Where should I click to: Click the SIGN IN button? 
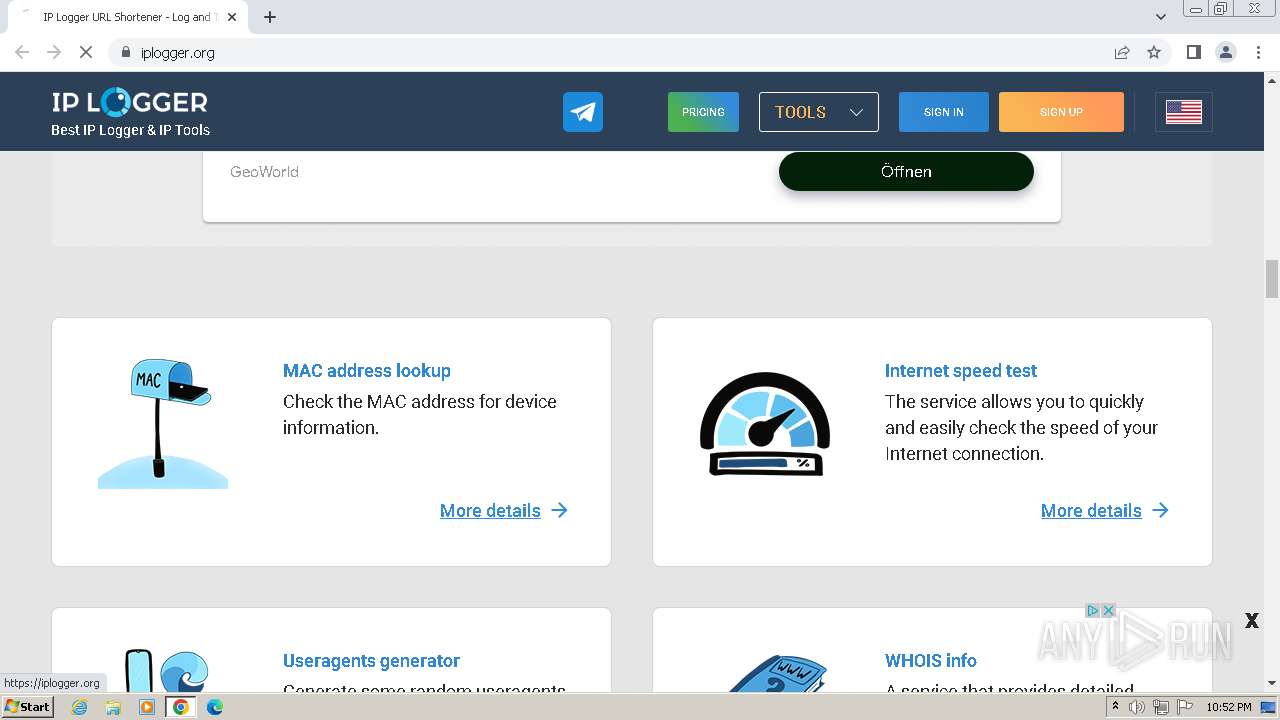click(944, 112)
